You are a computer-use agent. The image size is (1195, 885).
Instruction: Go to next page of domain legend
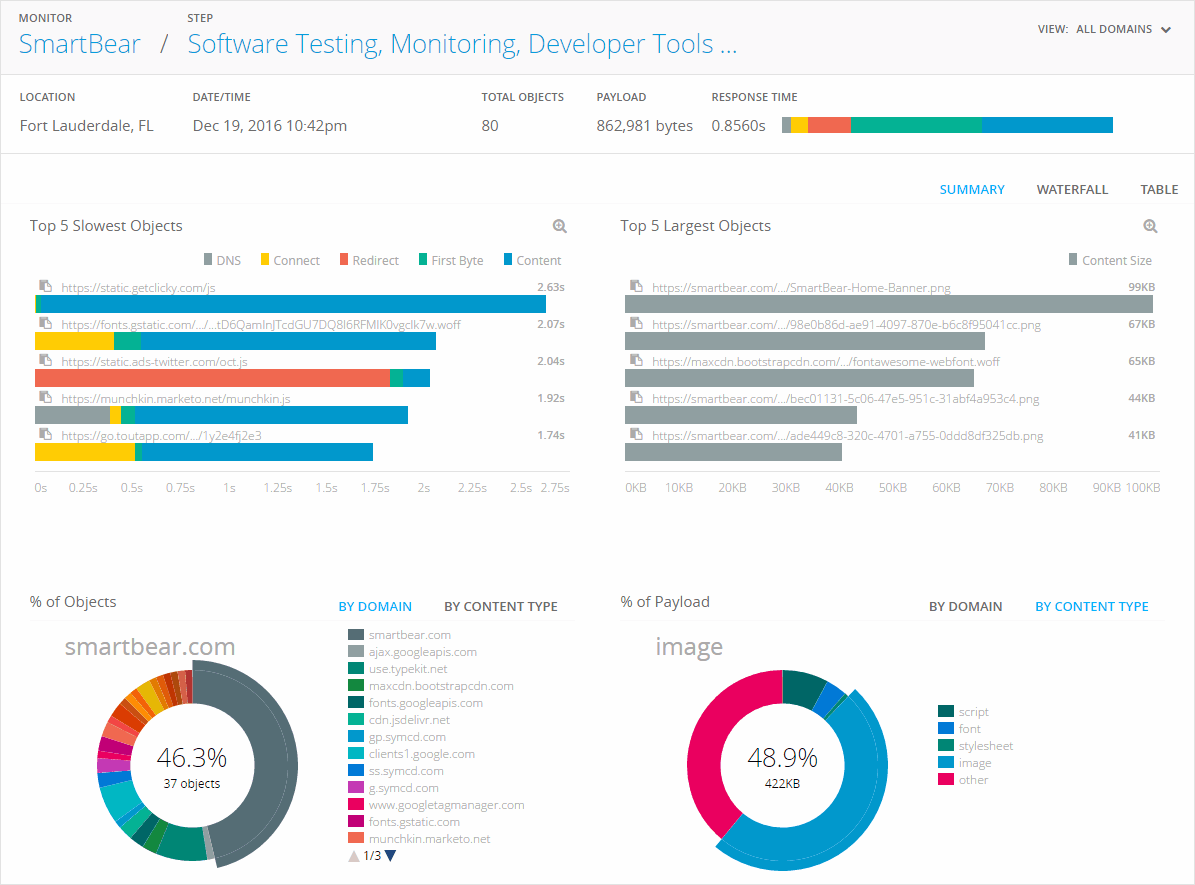[x=390, y=856]
